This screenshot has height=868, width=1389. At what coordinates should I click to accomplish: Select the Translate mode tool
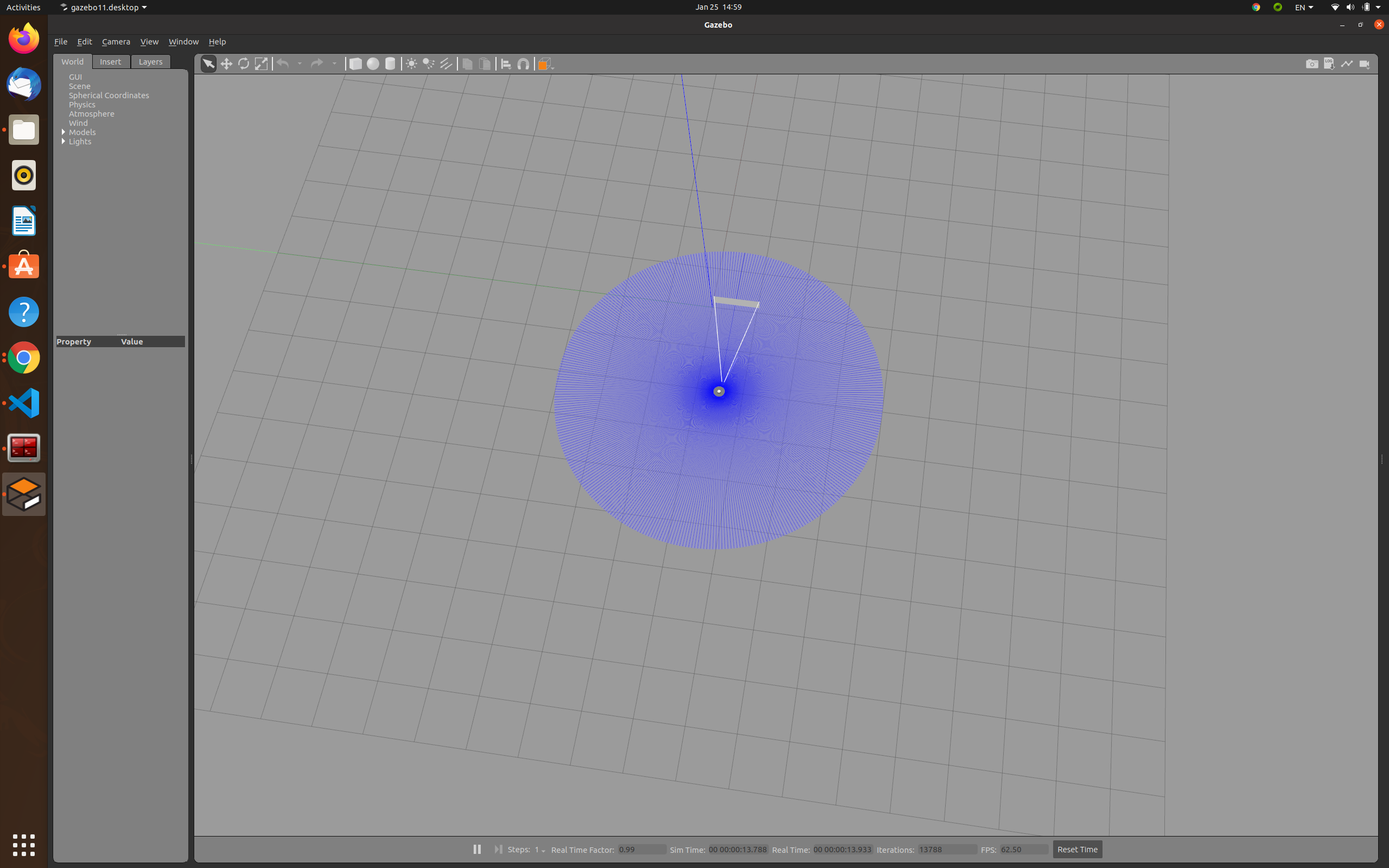tap(226, 63)
